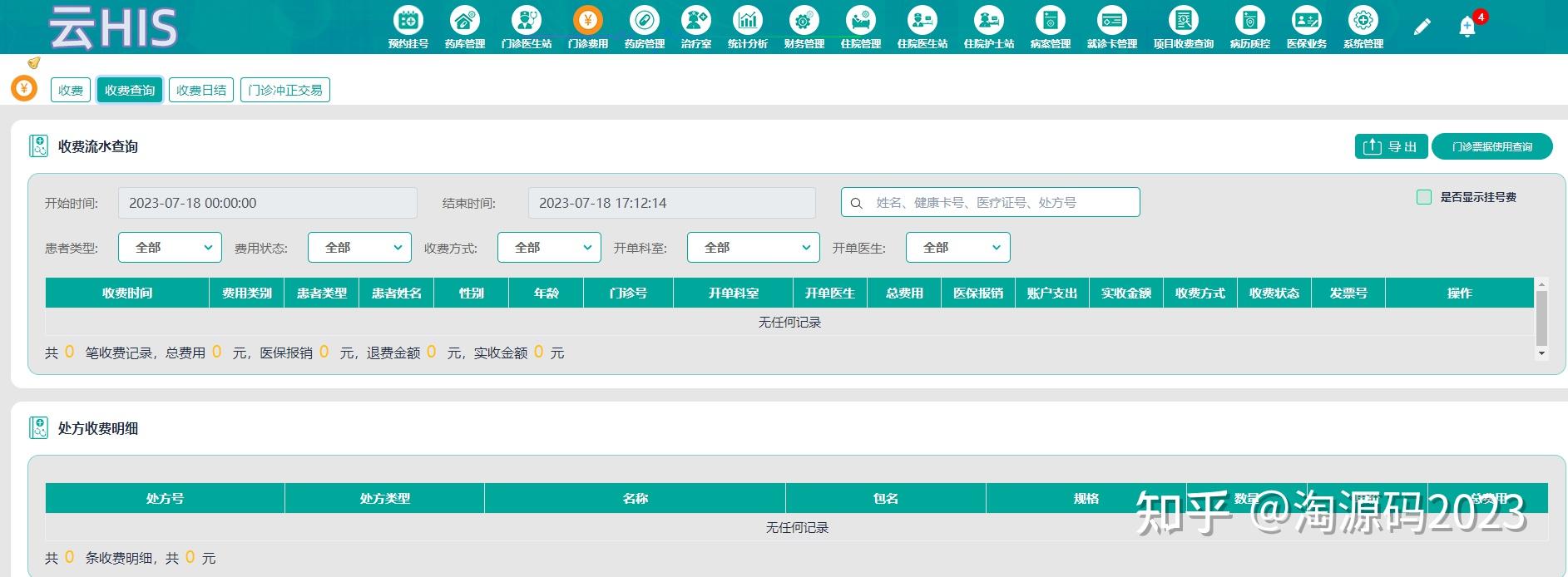Open the 药房管理 pill icon
1568x577 pixels.
coord(644,20)
